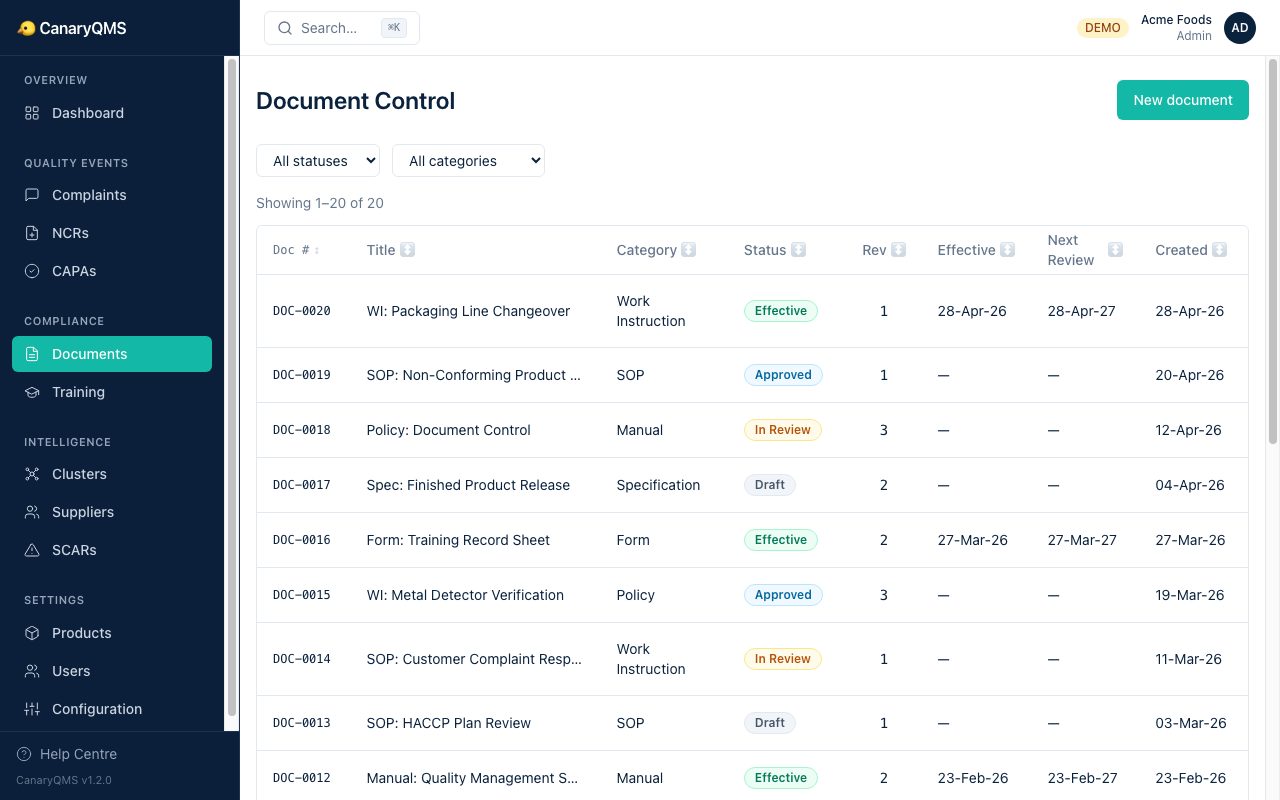This screenshot has width=1280, height=800.
Task: Sort by Created column sort icon
Action: 1220,250
